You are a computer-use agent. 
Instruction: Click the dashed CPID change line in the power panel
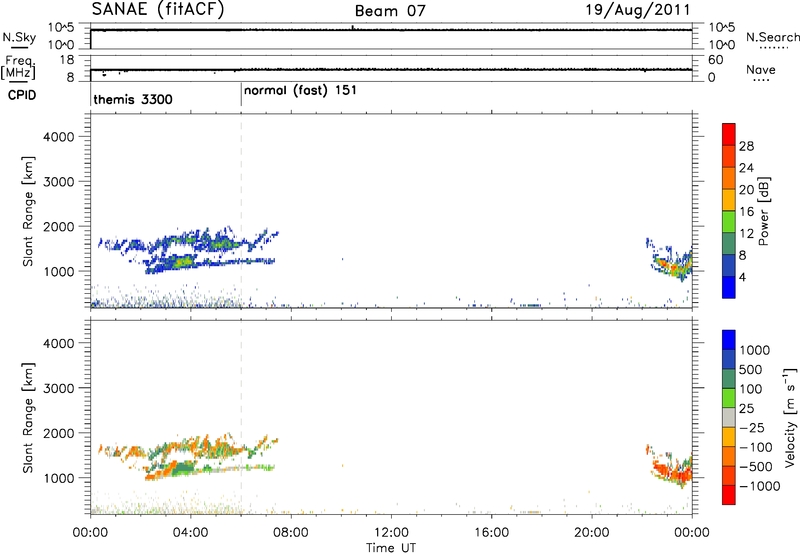[241, 210]
